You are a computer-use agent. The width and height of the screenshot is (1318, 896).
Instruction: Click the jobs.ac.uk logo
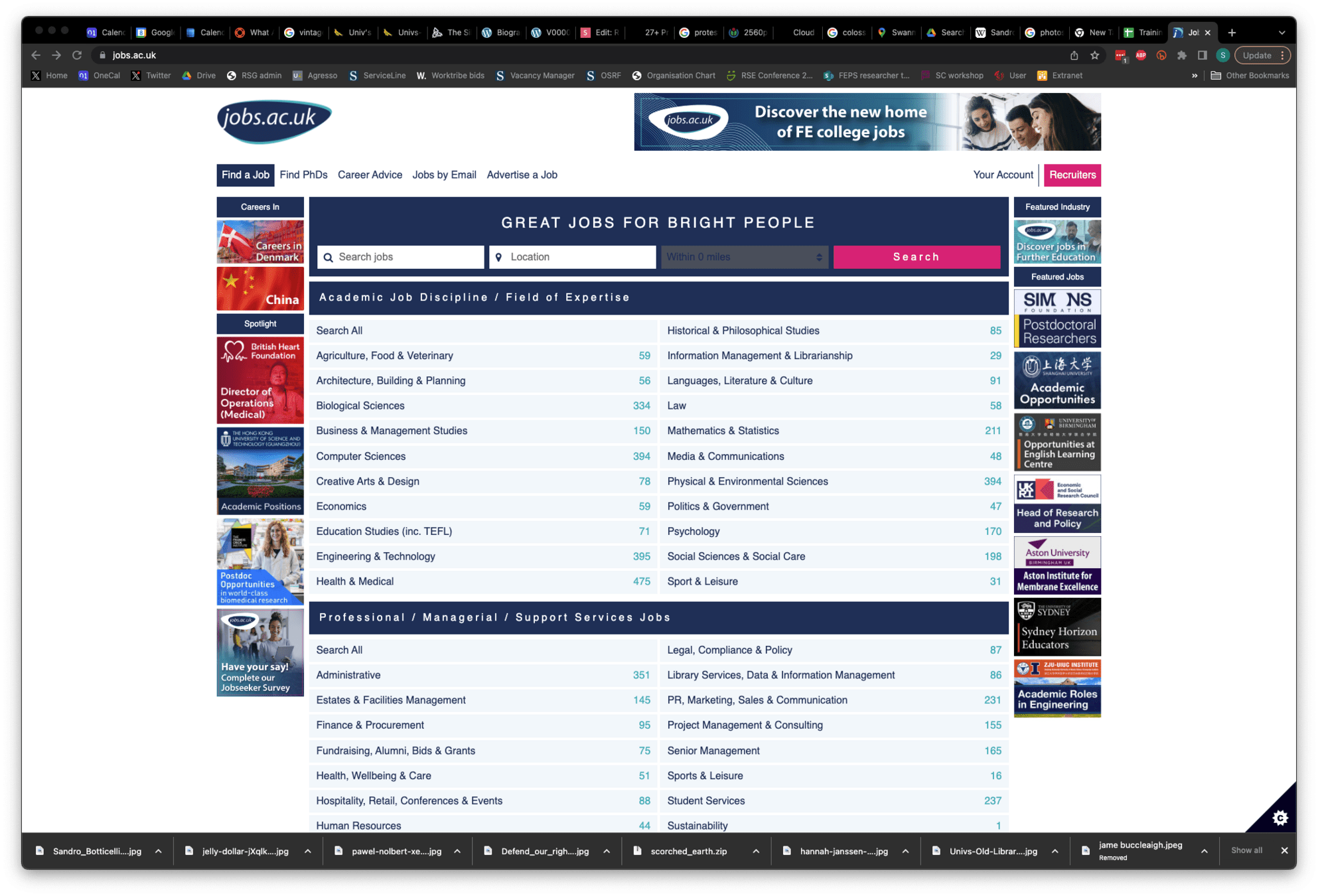tap(274, 121)
